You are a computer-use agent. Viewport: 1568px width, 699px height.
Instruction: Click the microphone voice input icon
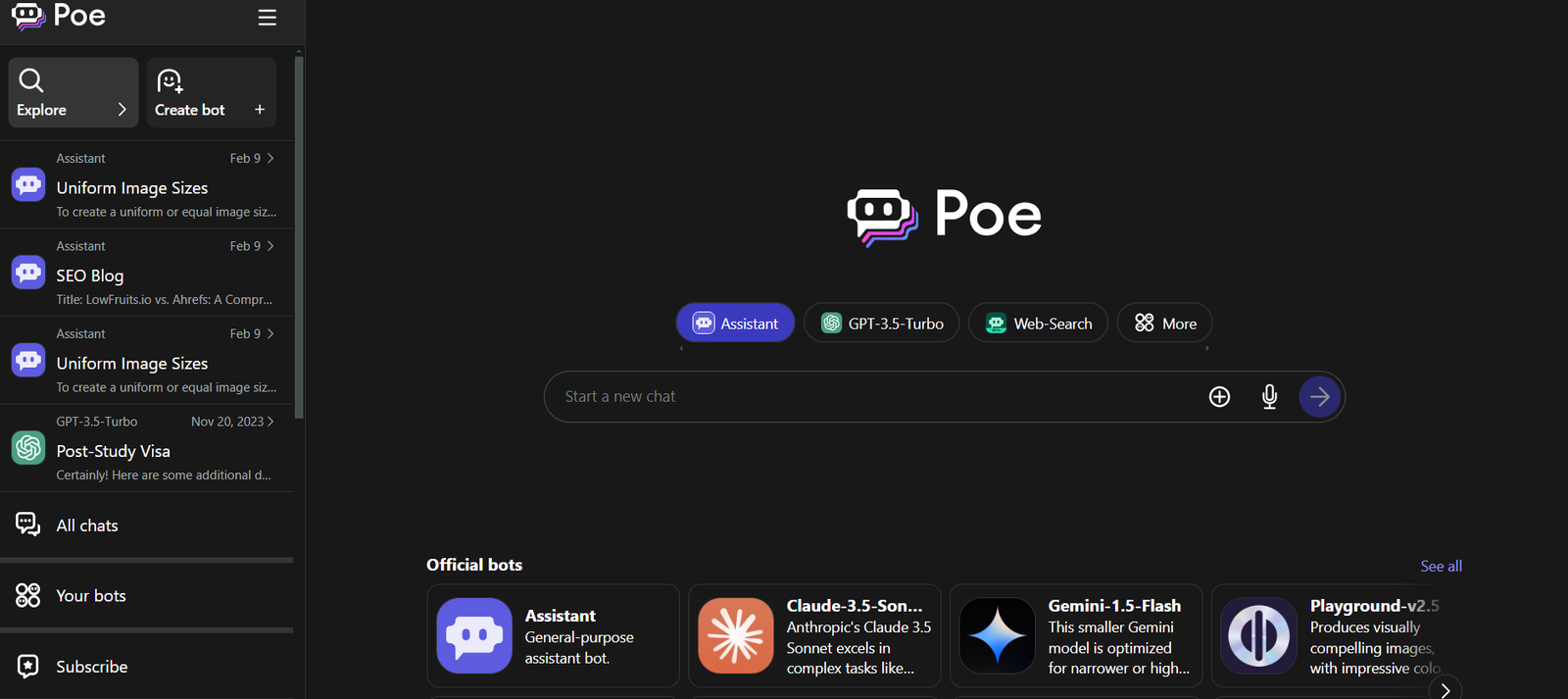click(x=1269, y=397)
